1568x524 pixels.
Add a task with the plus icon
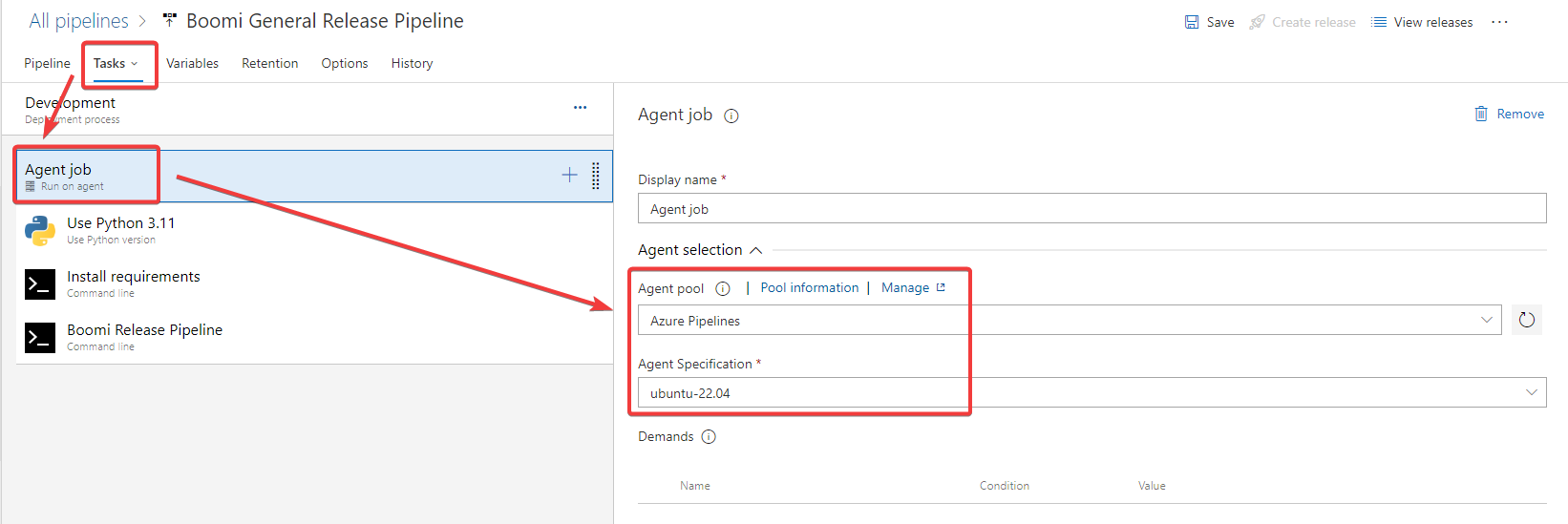569,175
